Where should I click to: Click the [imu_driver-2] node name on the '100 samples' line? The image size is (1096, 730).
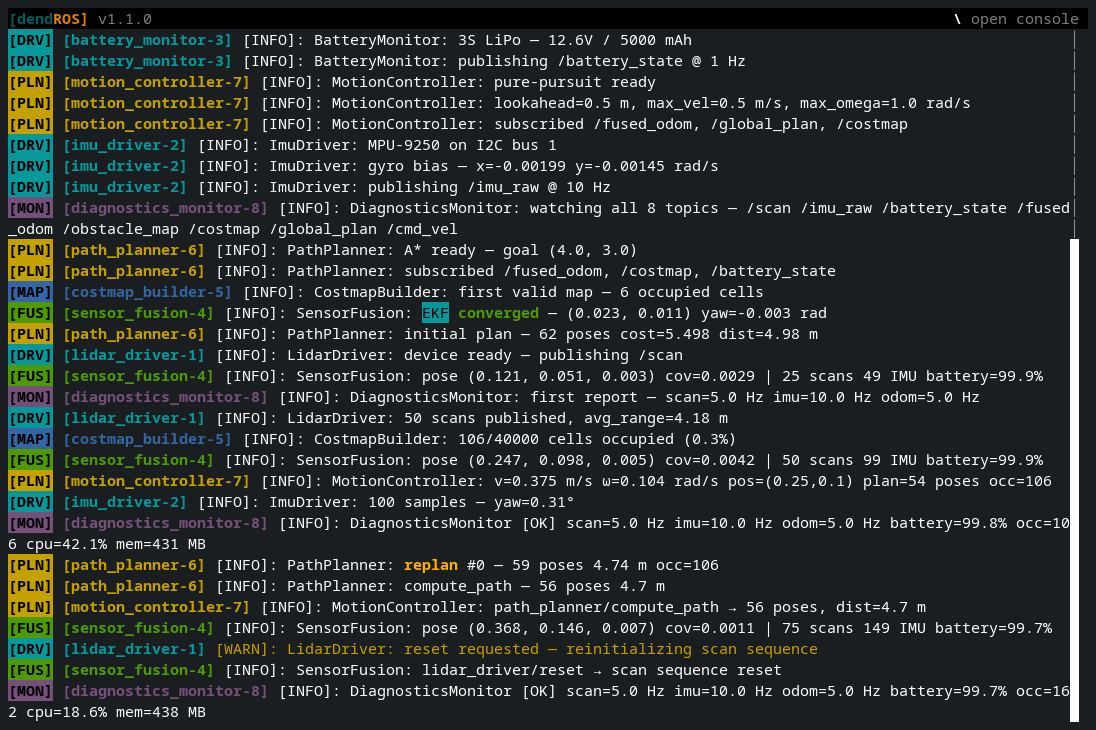(x=125, y=501)
